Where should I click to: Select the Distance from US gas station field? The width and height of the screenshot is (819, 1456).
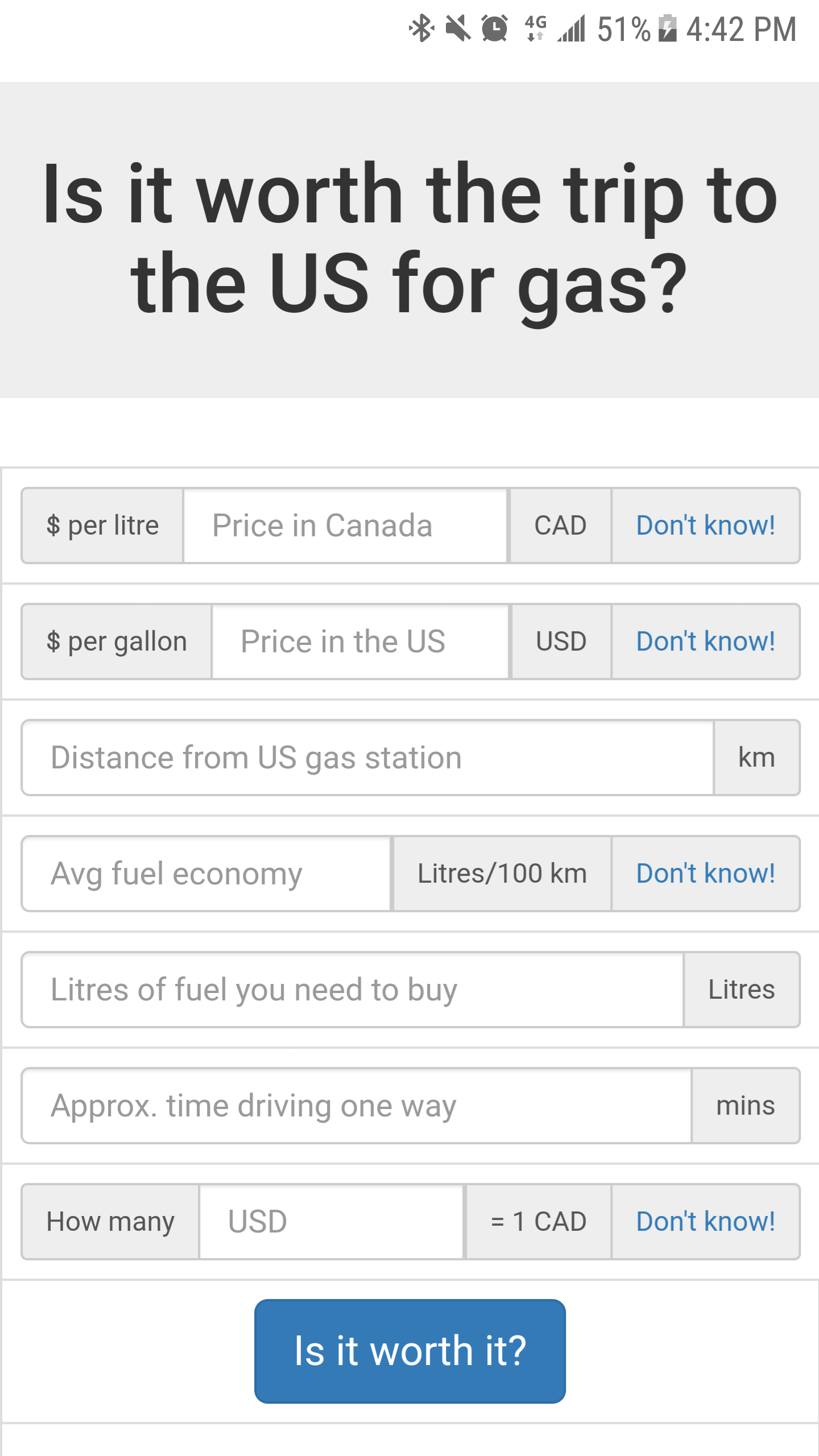(367, 758)
